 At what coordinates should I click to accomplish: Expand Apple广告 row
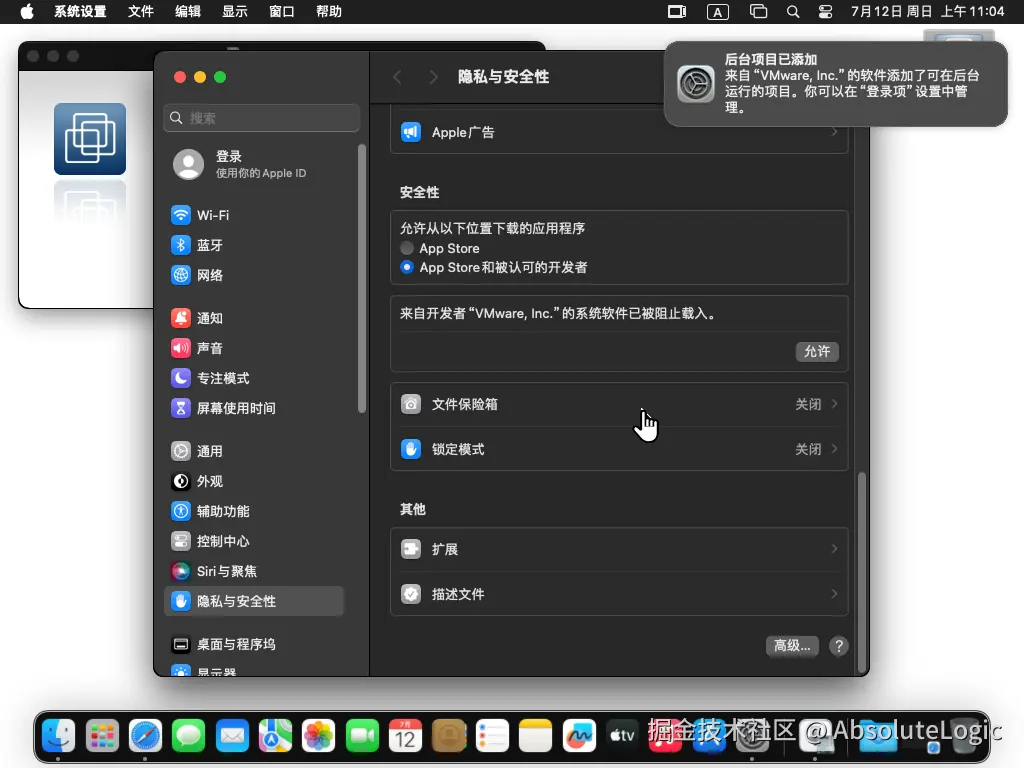click(619, 133)
